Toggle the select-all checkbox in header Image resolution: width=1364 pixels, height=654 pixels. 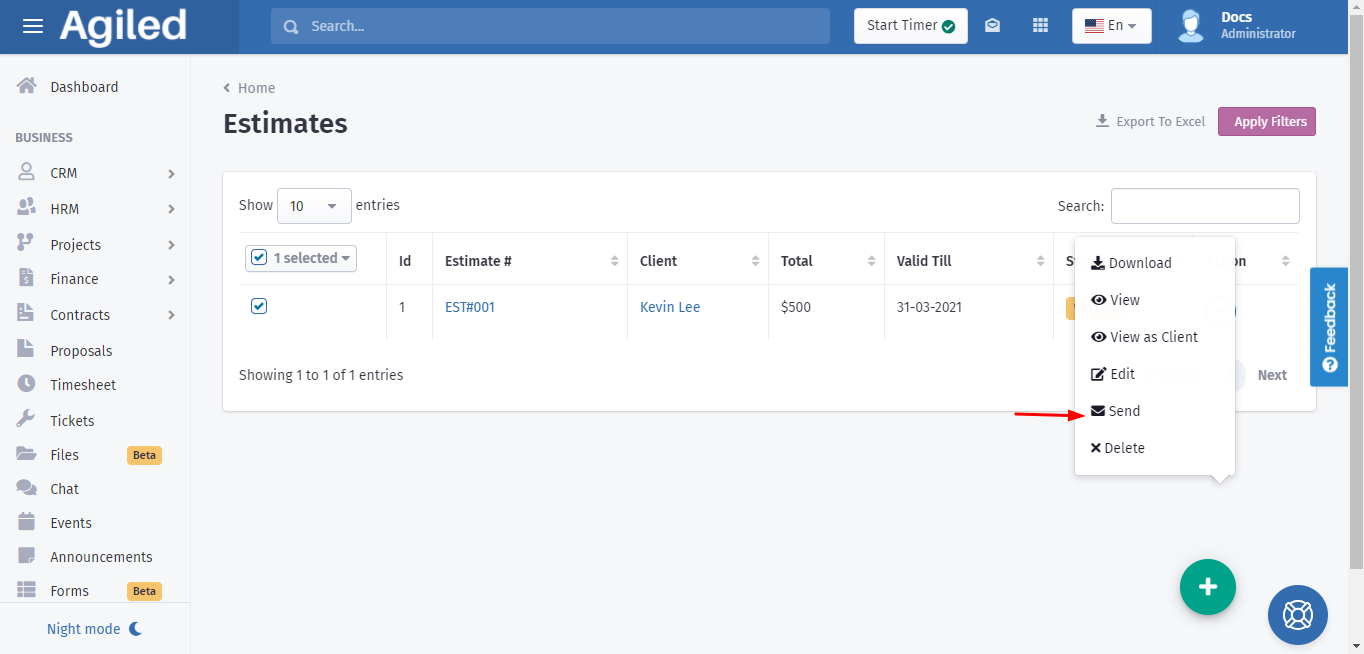pyautogui.click(x=259, y=258)
